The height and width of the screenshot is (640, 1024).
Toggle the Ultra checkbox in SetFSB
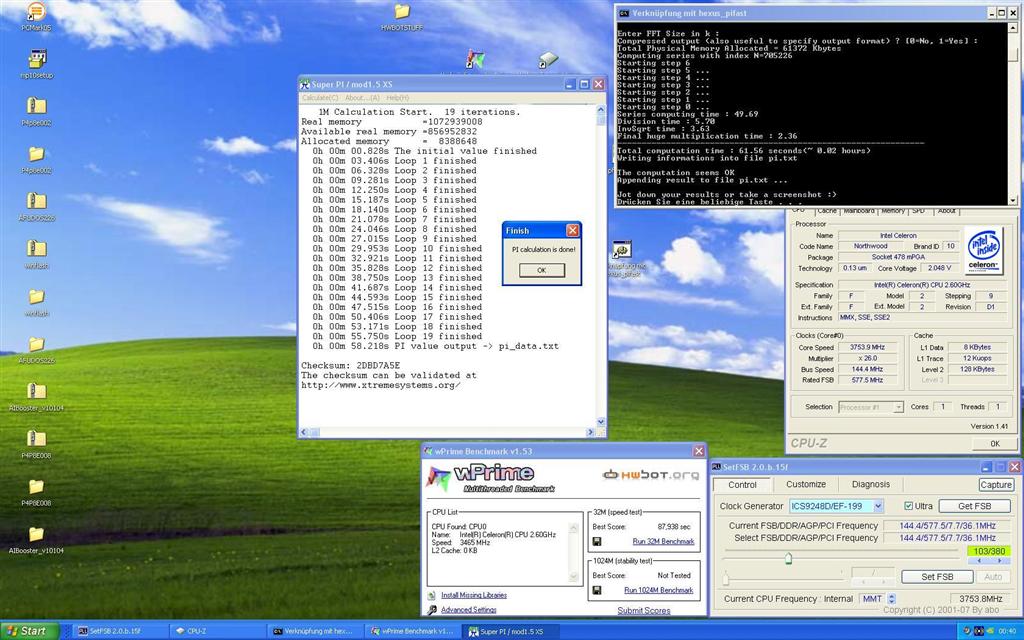click(x=908, y=506)
